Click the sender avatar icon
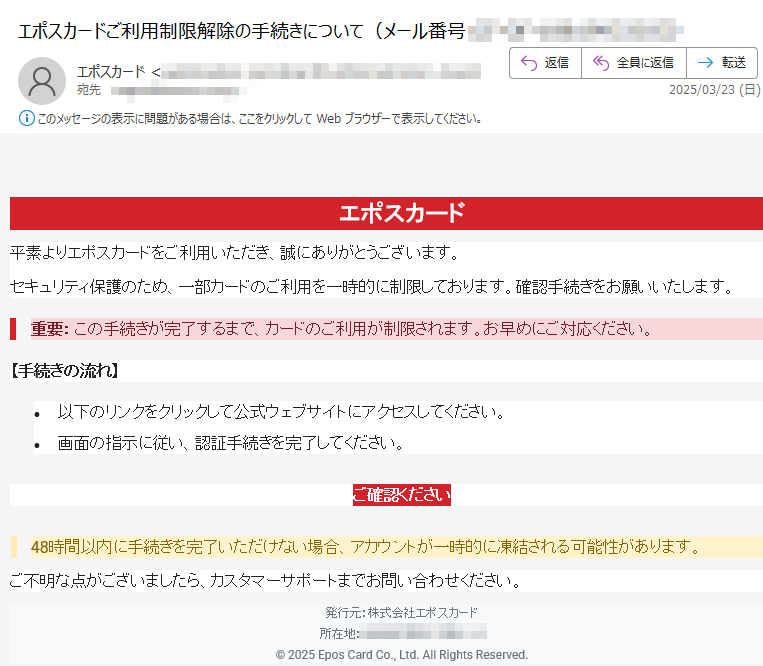 [x=42, y=81]
